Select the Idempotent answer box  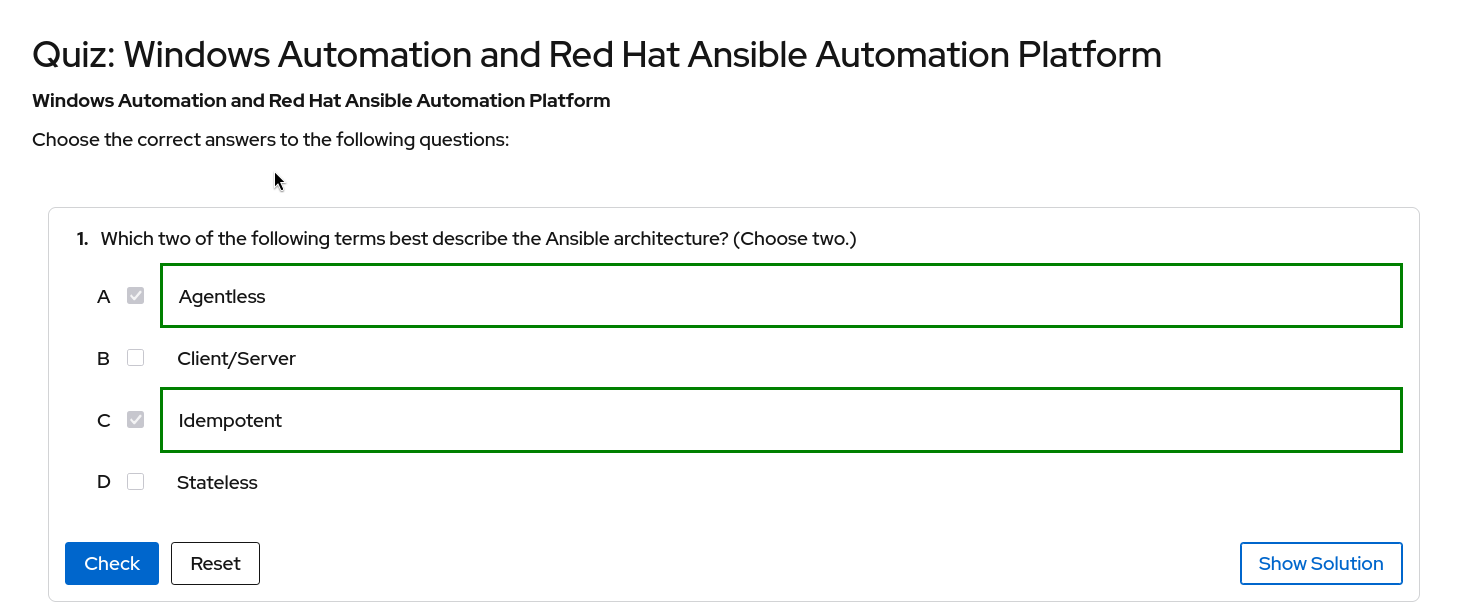pos(780,420)
